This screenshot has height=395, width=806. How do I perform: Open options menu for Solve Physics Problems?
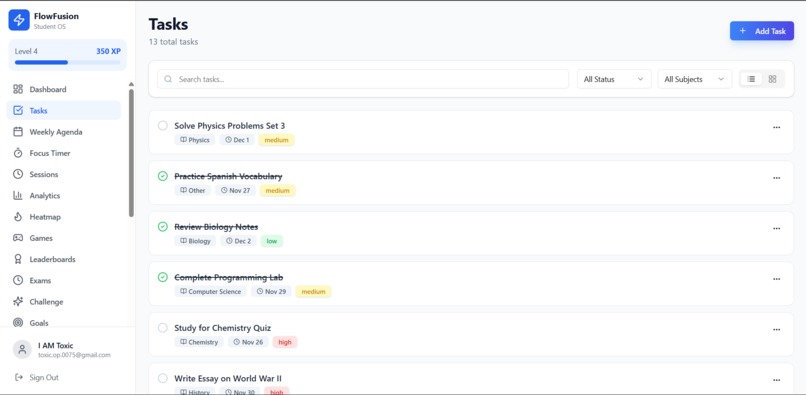776,128
